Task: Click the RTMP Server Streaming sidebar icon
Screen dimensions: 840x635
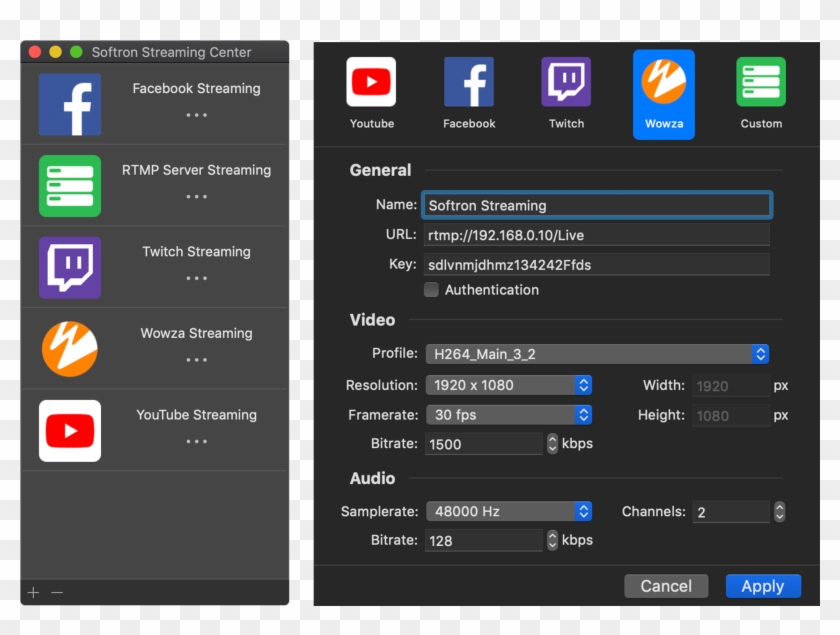Action: point(67,186)
